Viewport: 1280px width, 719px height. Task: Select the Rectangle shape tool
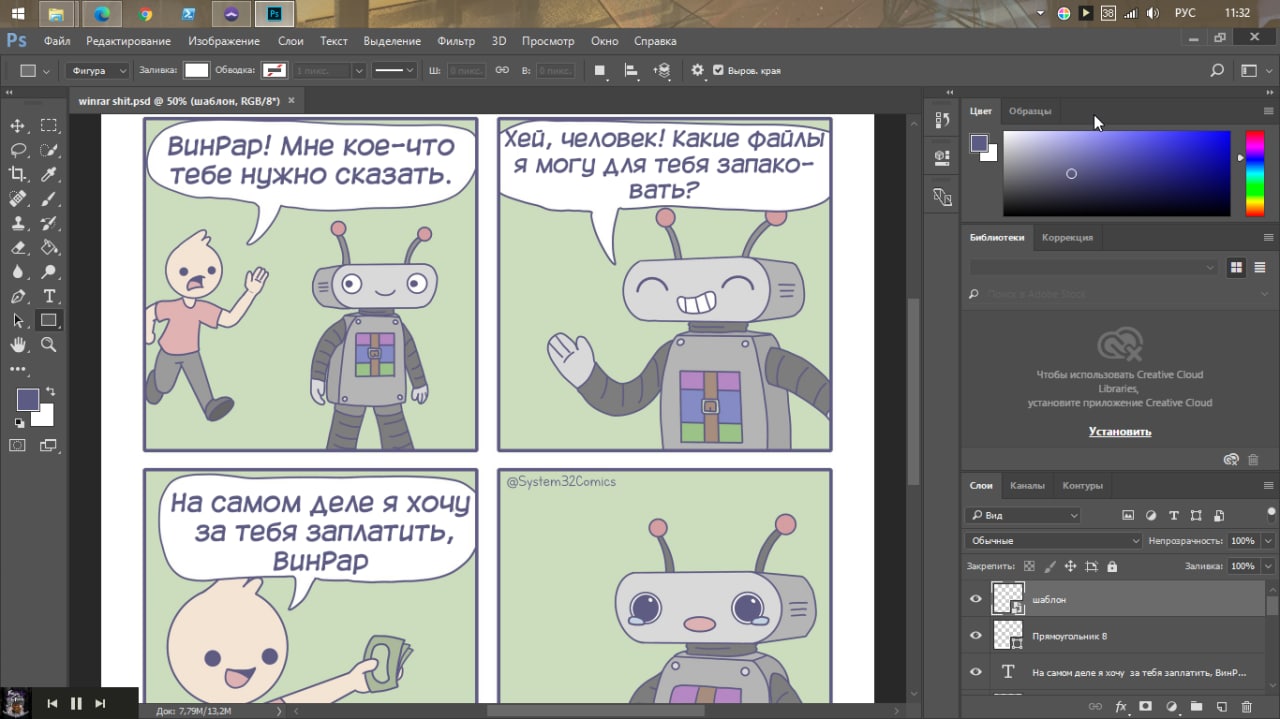[48, 320]
